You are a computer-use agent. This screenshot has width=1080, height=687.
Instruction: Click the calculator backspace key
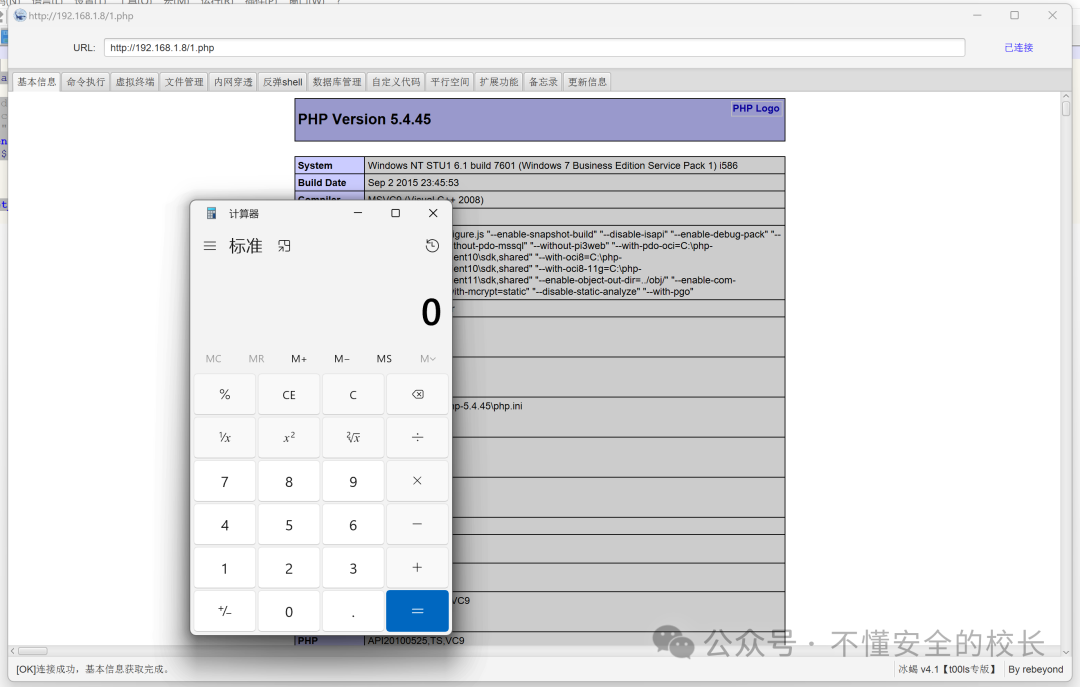[x=417, y=395]
